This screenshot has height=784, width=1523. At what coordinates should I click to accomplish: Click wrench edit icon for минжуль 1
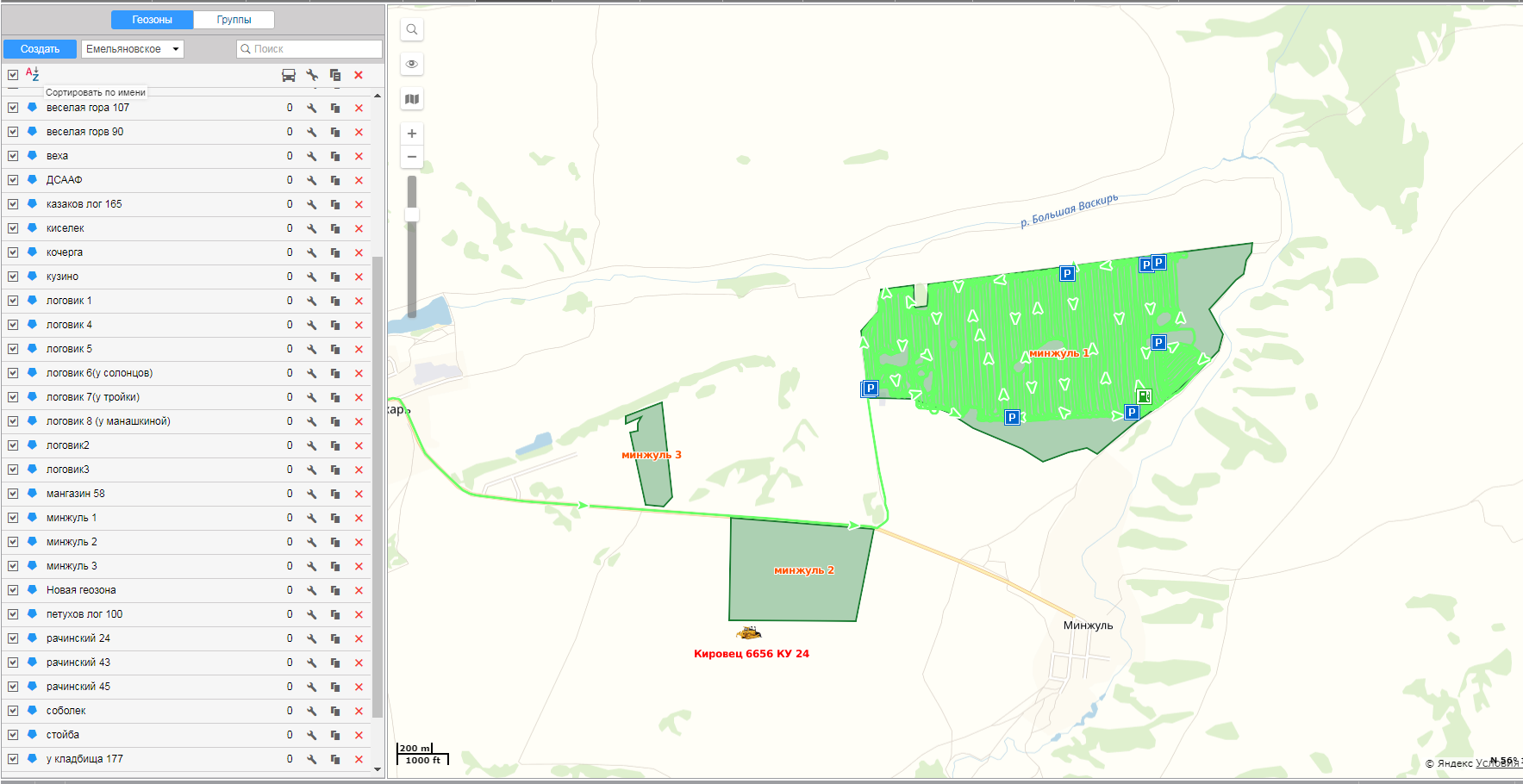(312, 518)
